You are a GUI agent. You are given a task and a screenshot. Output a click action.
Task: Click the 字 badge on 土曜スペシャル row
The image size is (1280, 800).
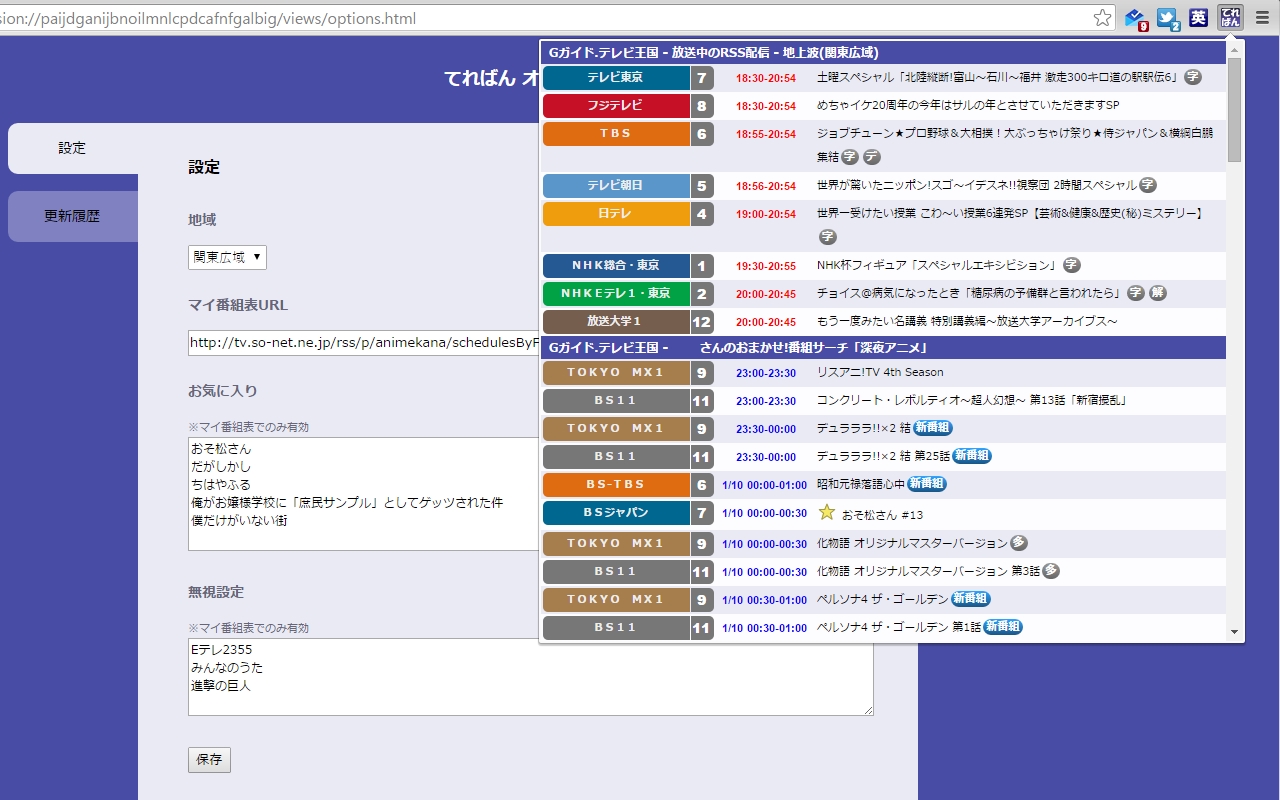pos(1192,77)
